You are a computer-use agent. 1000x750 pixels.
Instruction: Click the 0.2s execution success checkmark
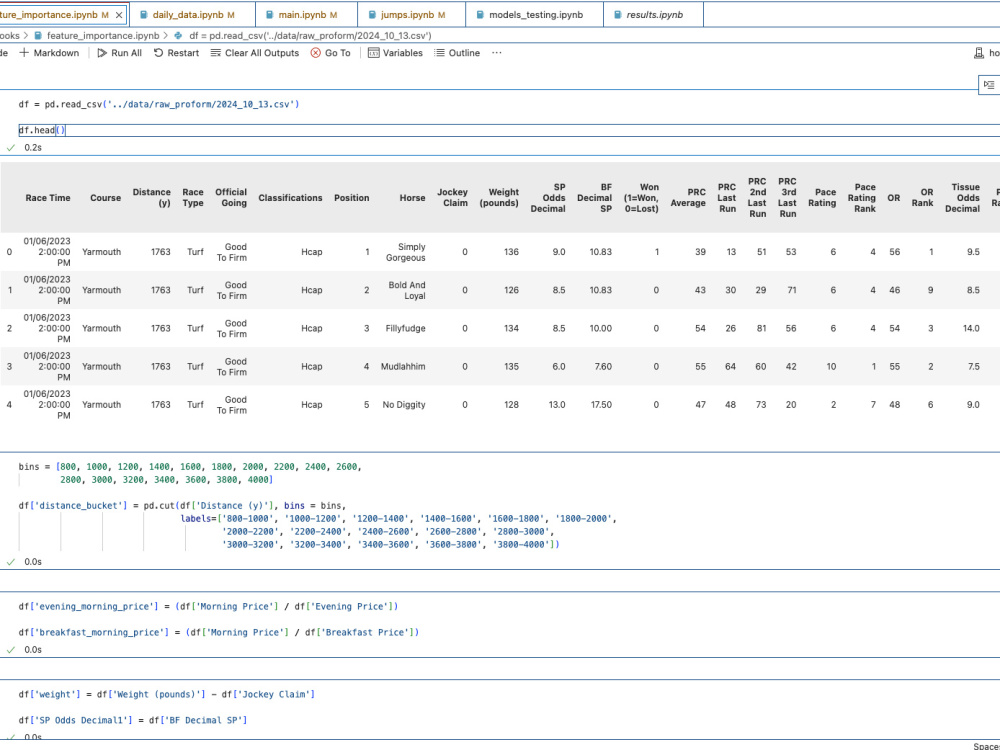(x=11, y=147)
